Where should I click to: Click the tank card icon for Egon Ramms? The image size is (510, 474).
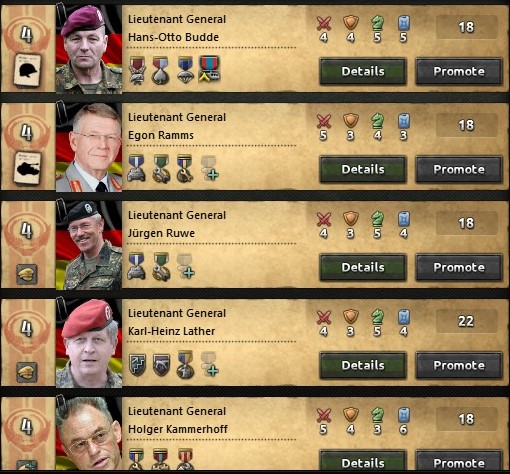[27, 168]
